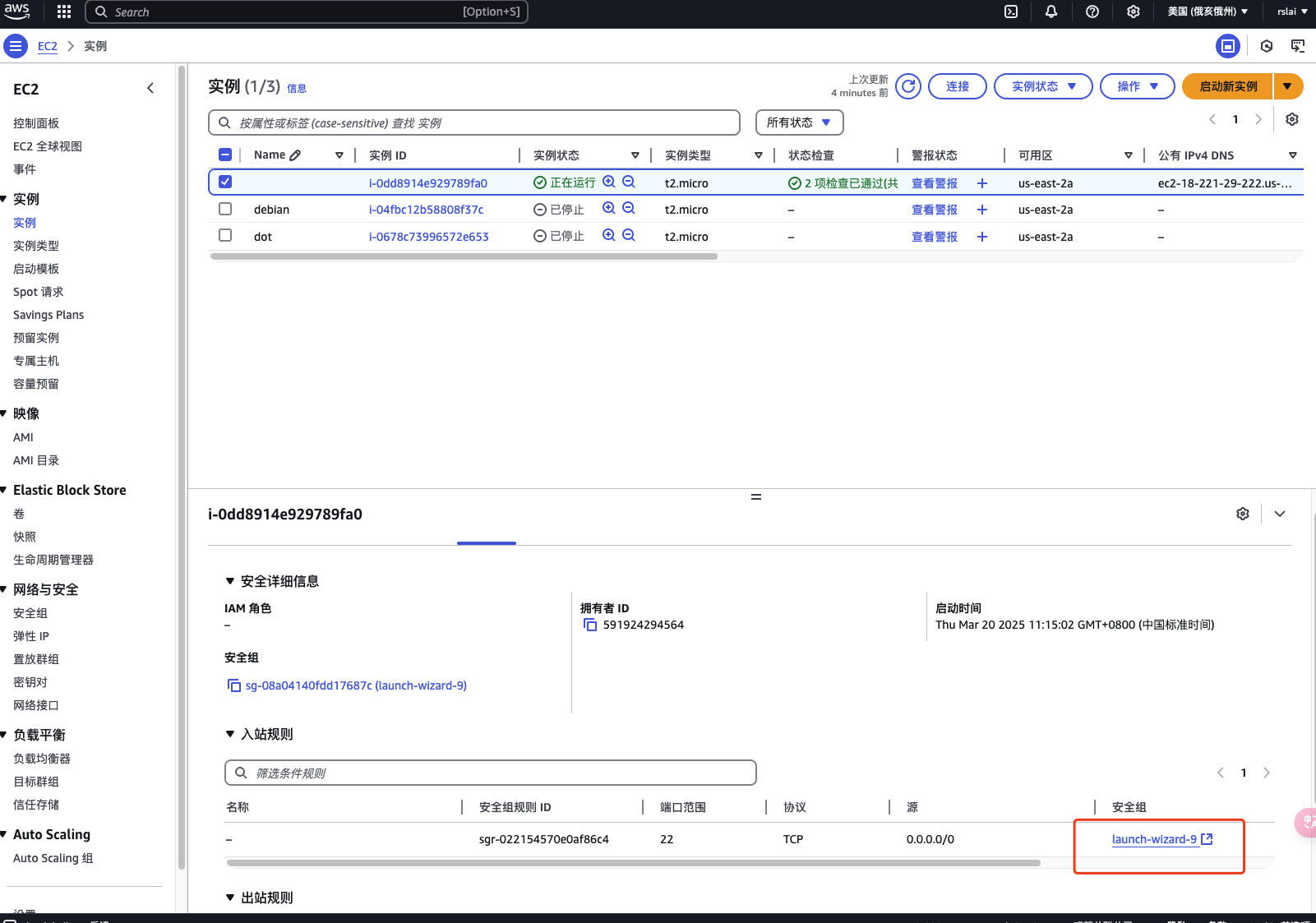Focus the top AWS Search box
This screenshot has height=923, width=1316.
point(307,12)
